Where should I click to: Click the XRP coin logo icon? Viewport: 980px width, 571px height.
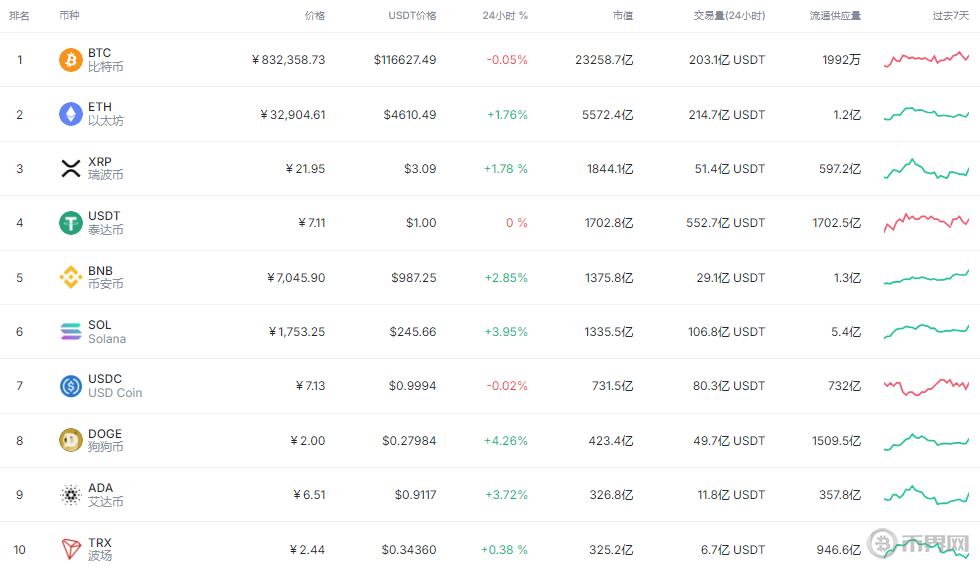click(70, 169)
